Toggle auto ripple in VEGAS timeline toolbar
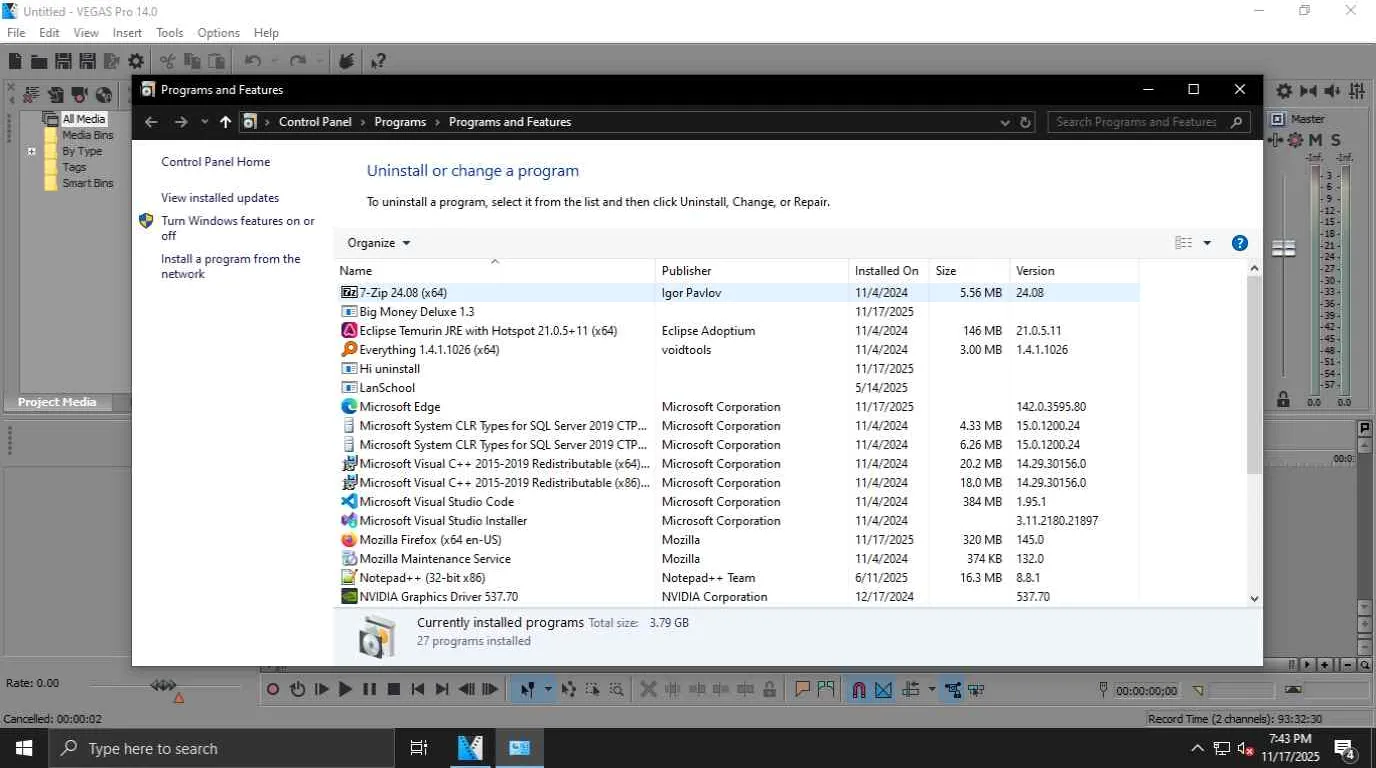This screenshot has width=1376, height=768. click(910, 689)
